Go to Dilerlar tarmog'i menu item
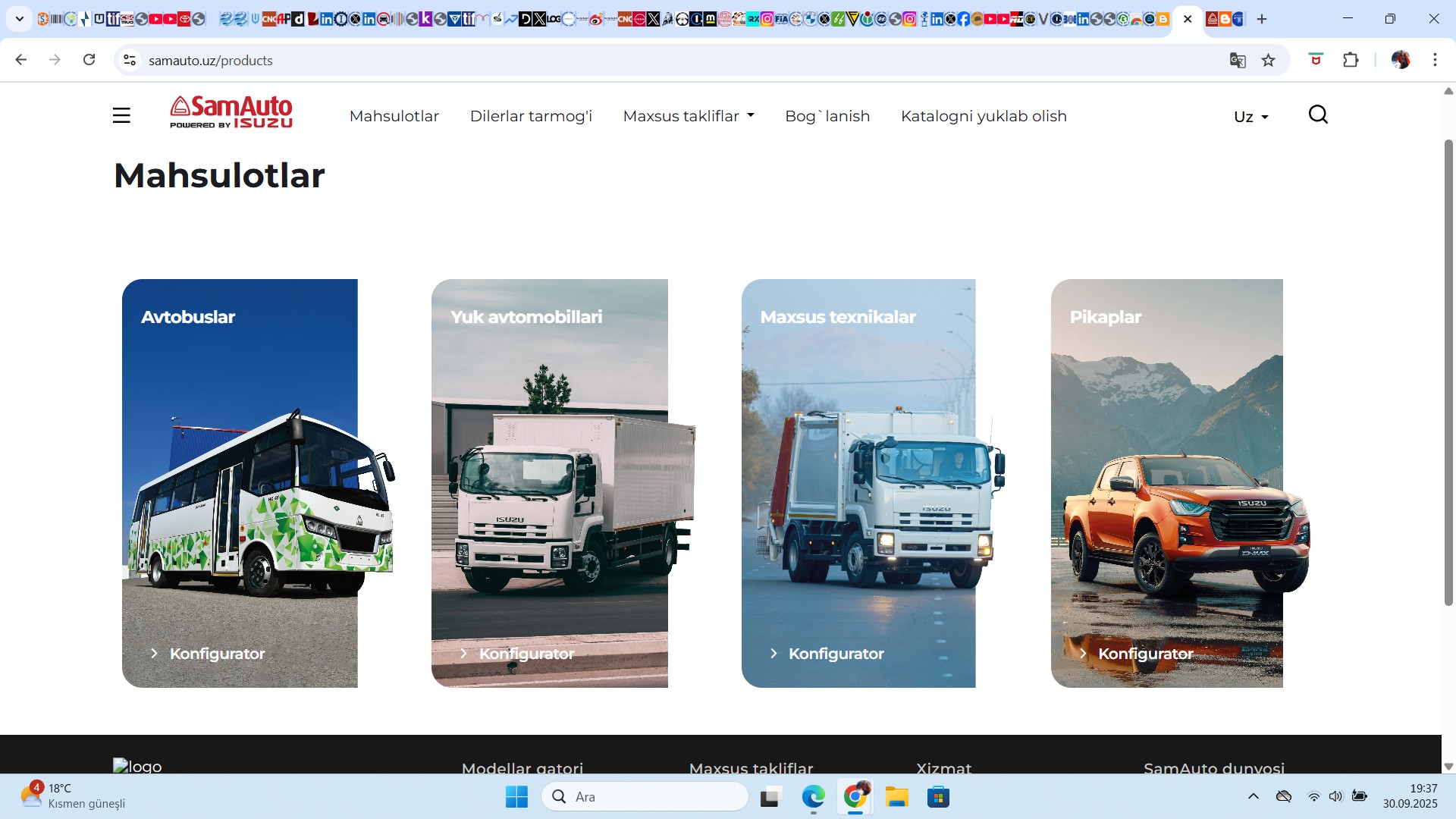1456x819 pixels. tap(531, 116)
